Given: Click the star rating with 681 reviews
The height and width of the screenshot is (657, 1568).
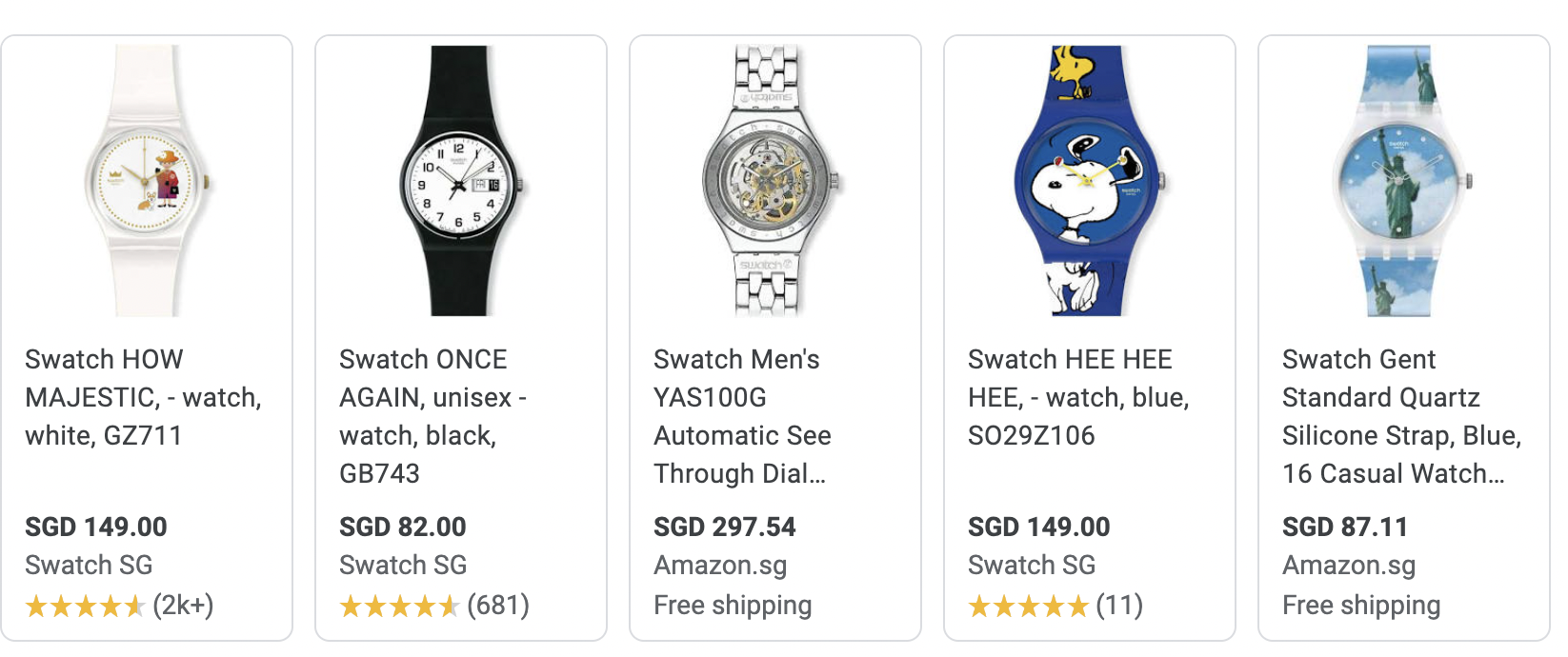Looking at the screenshot, I should pyautogui.click(x=400, y=606).
